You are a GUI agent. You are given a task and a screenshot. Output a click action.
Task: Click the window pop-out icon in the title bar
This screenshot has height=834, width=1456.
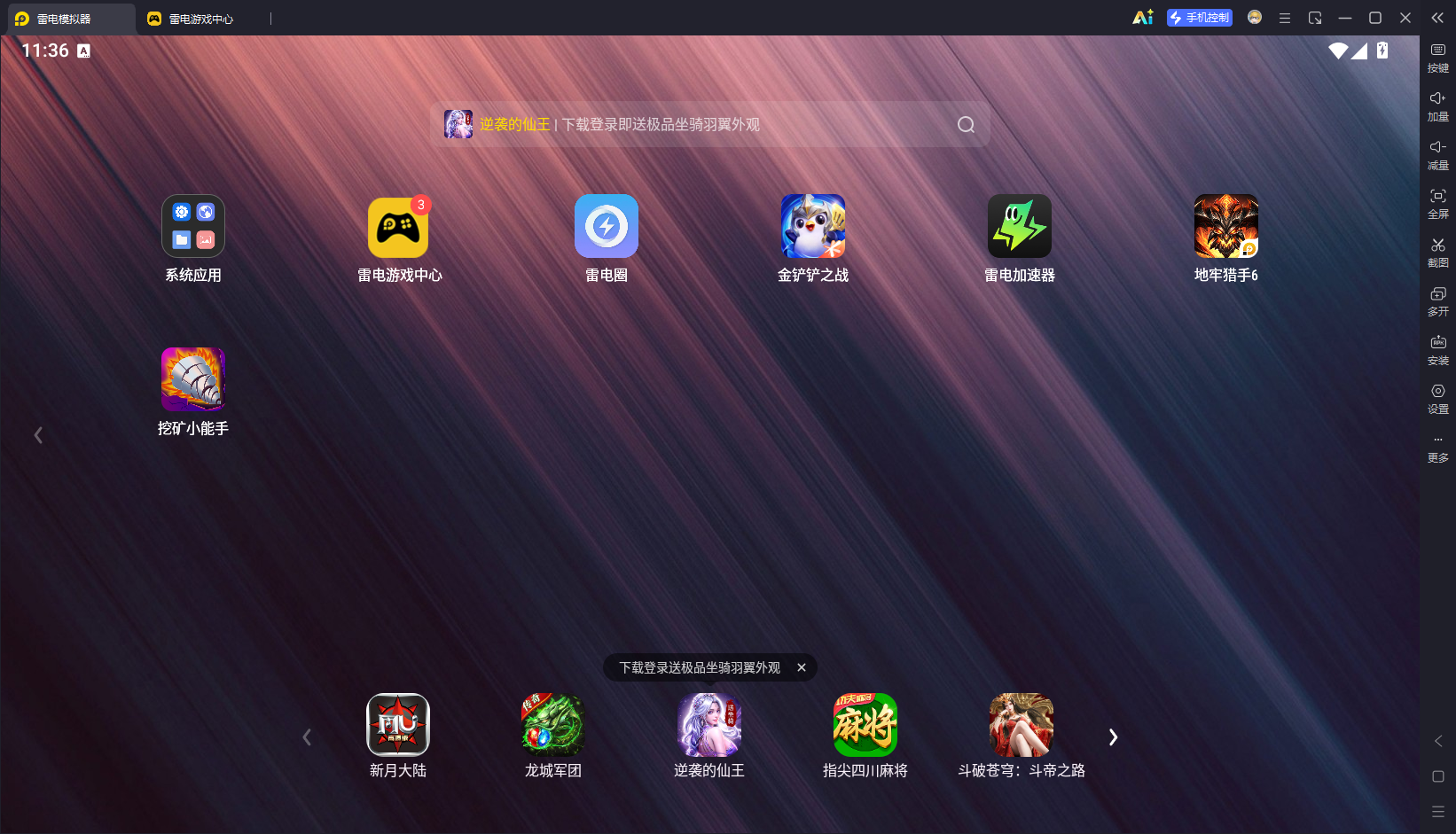tap(1315, 18)
